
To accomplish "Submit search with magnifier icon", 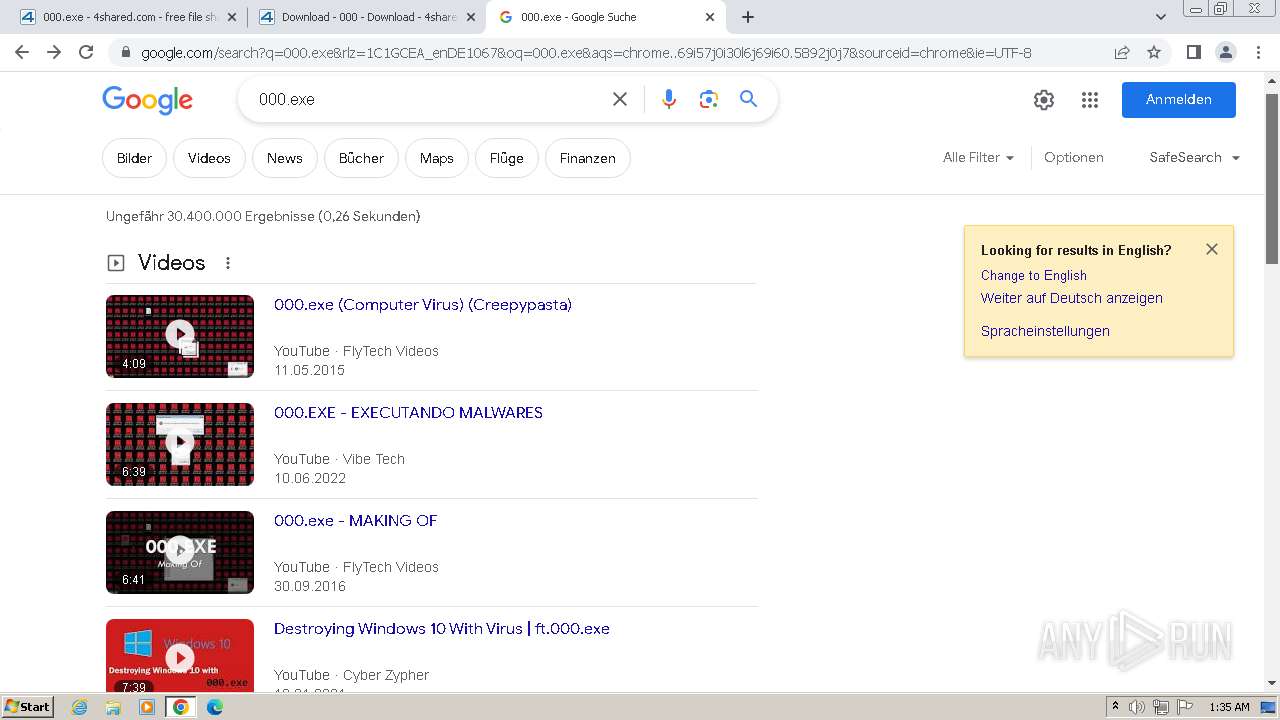I will [748, 99].
